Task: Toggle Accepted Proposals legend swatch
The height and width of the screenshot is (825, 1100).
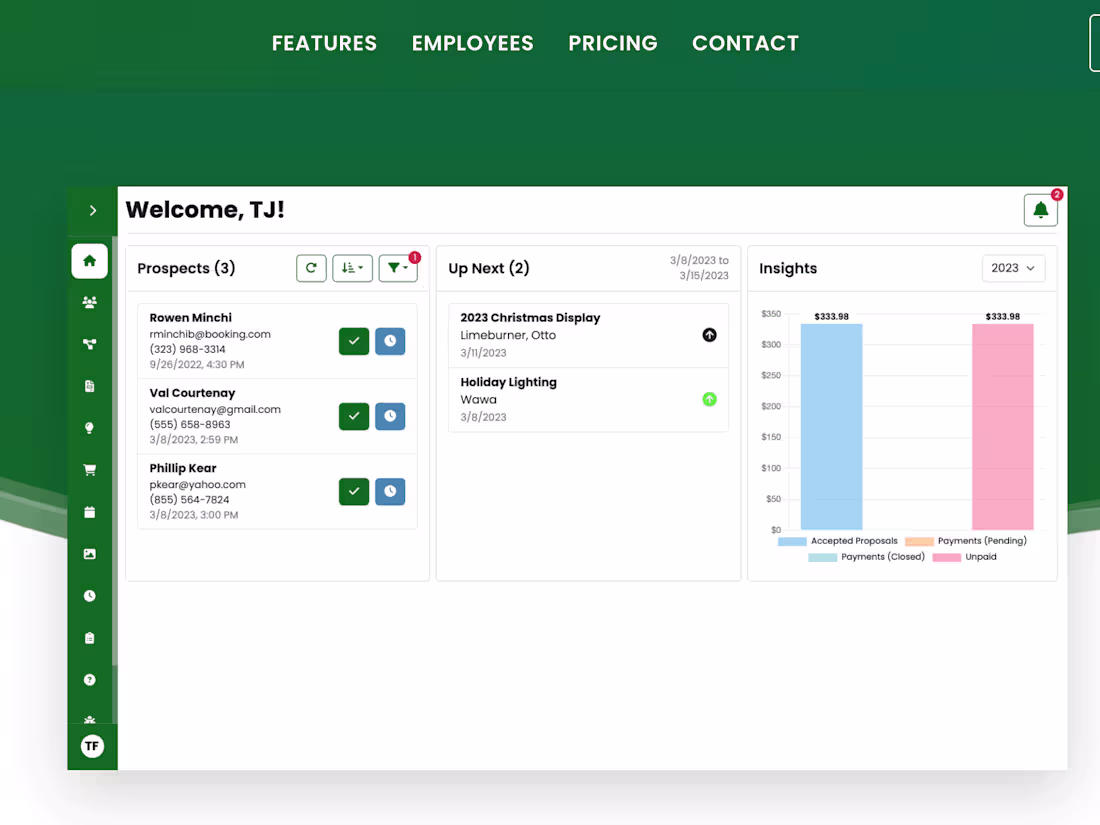Action: [x=792, y=541]
